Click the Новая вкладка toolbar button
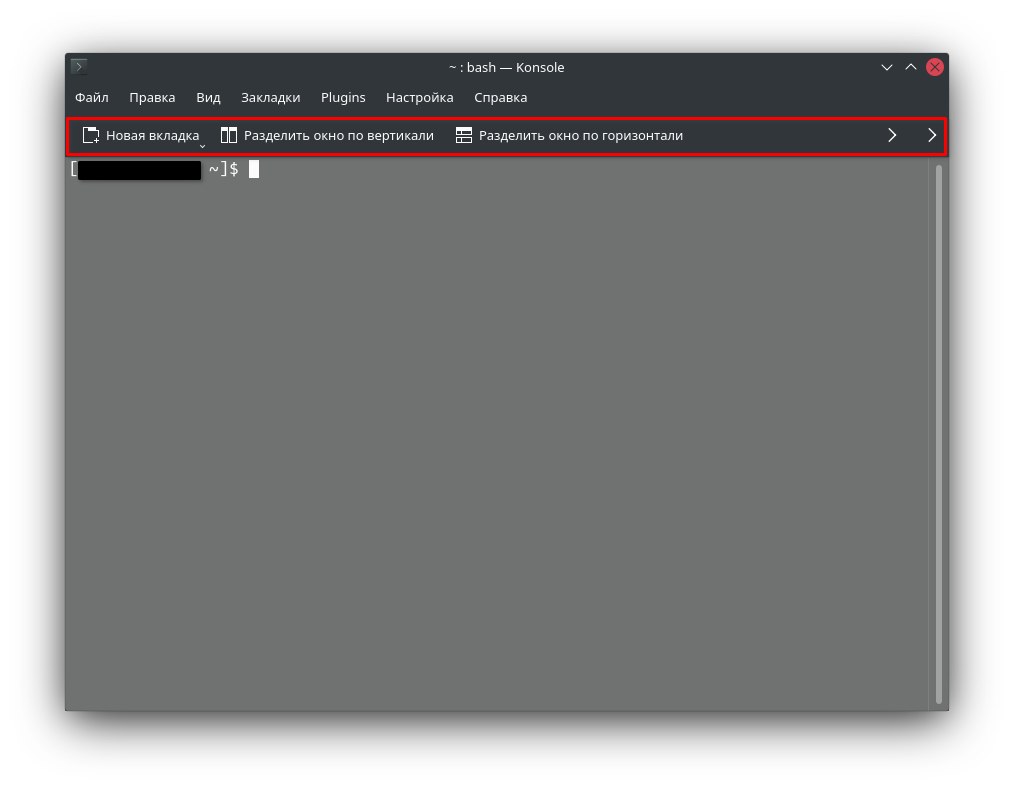This screenshot has height=788, width=1014. click(x=140, y=136)
